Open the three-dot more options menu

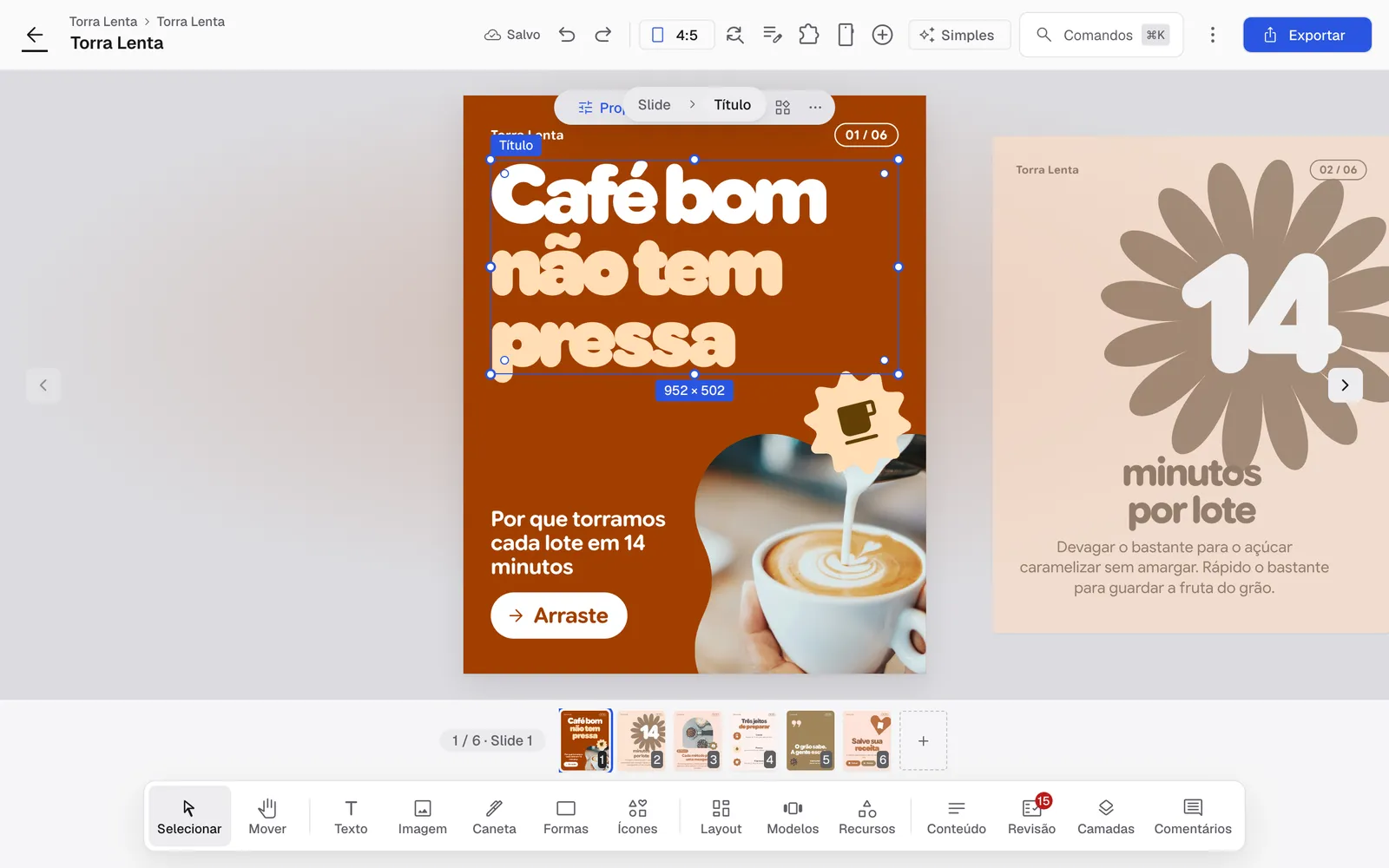1213,35
